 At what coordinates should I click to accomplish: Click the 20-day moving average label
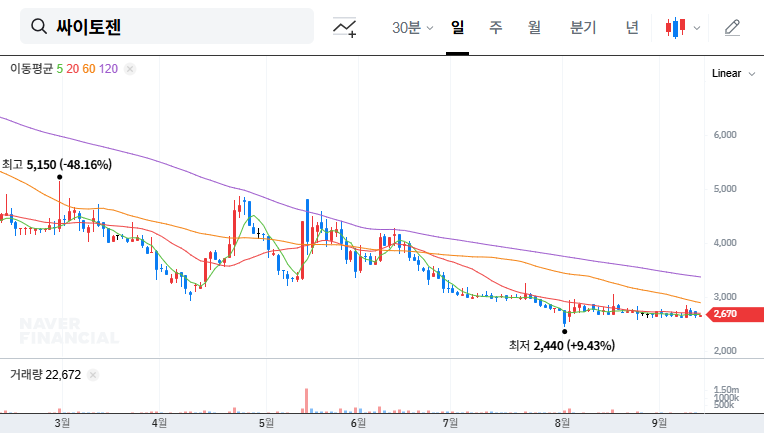(73, 69)
